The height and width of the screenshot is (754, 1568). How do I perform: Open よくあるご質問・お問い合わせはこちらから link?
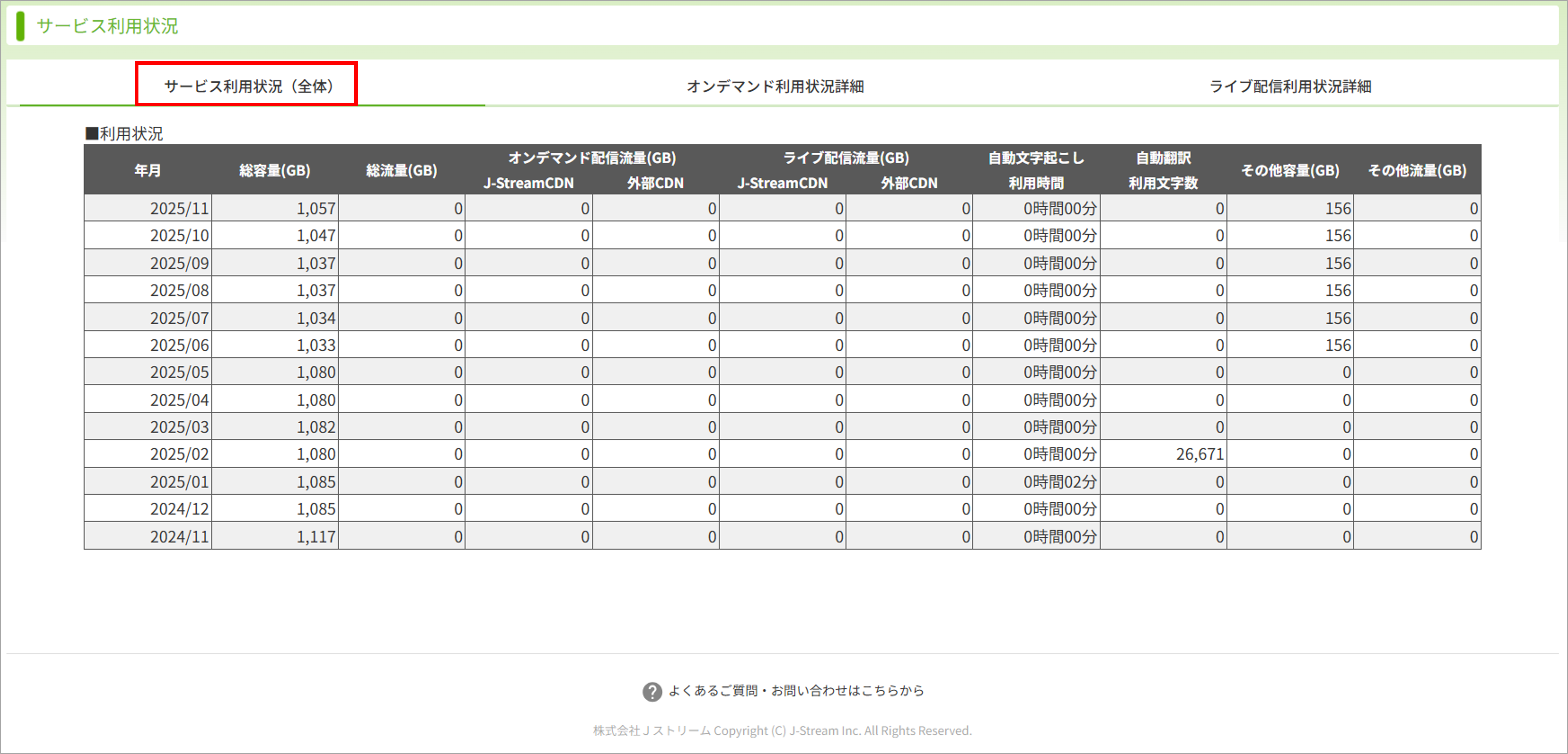point(796,691)
